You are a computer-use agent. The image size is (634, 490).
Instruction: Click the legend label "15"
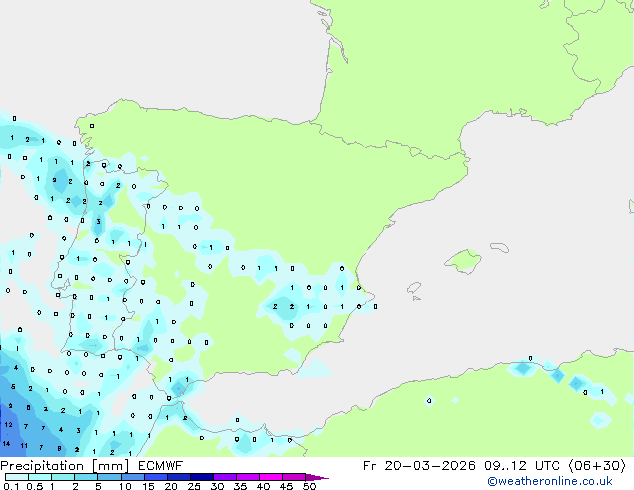[148, 486]
